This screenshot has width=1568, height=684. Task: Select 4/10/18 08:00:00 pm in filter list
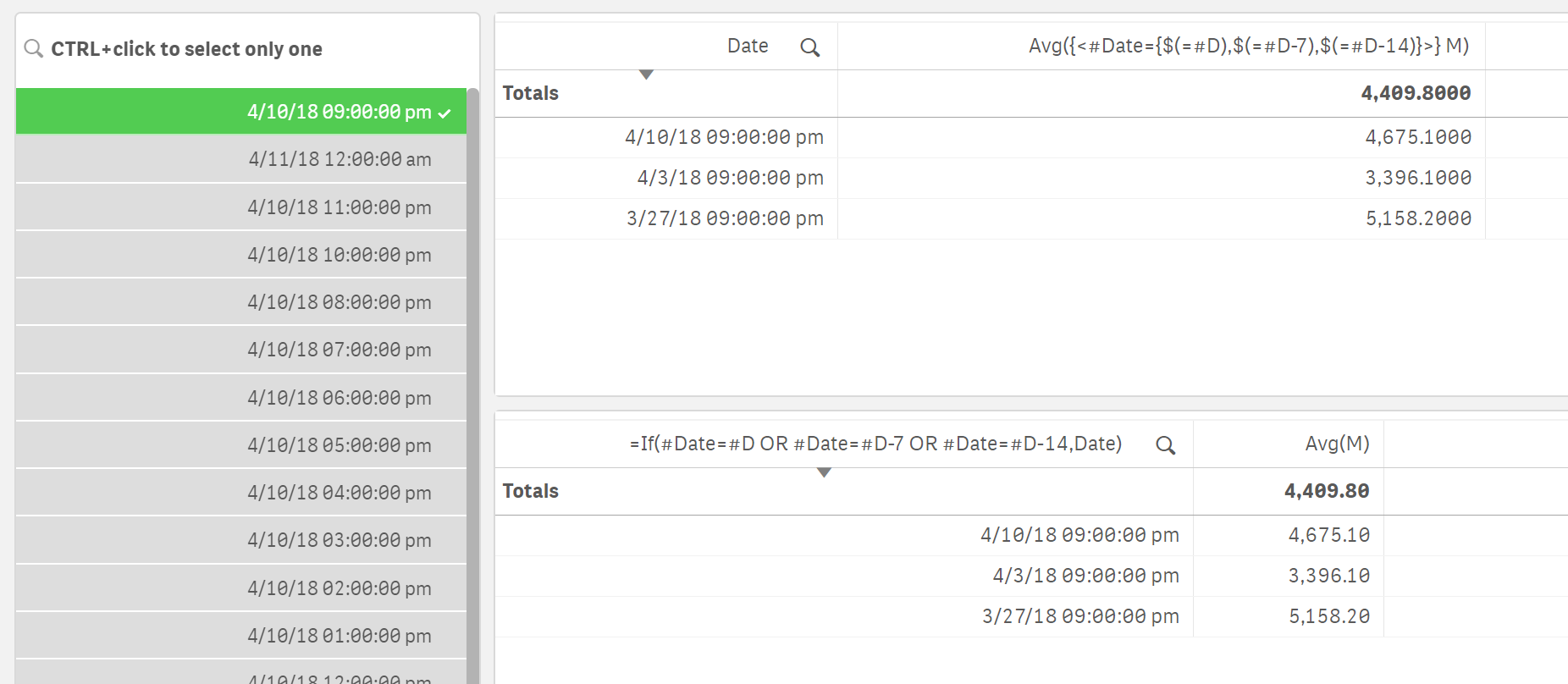(241, 302)
